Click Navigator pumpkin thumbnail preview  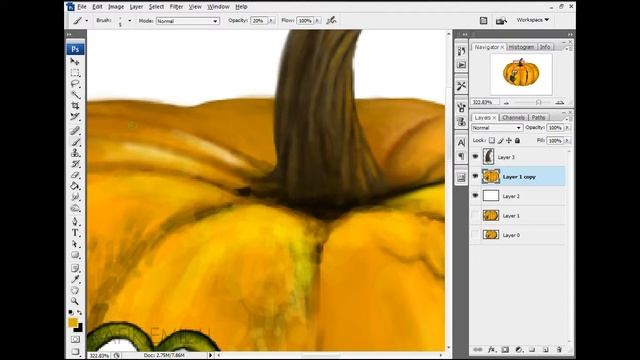click(x=521, y=74)
